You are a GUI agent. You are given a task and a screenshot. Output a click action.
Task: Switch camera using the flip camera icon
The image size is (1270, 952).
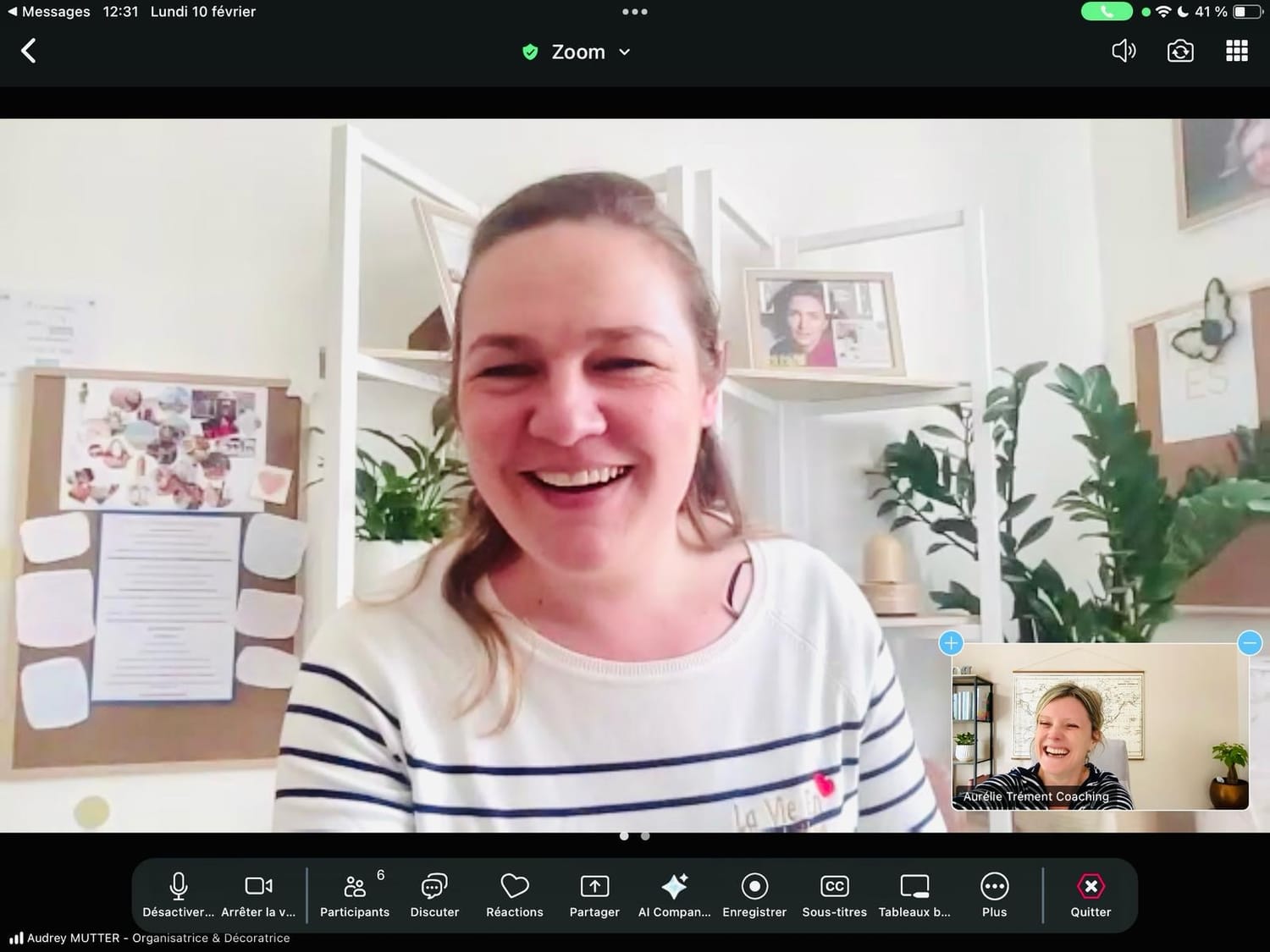point(1180,51)
